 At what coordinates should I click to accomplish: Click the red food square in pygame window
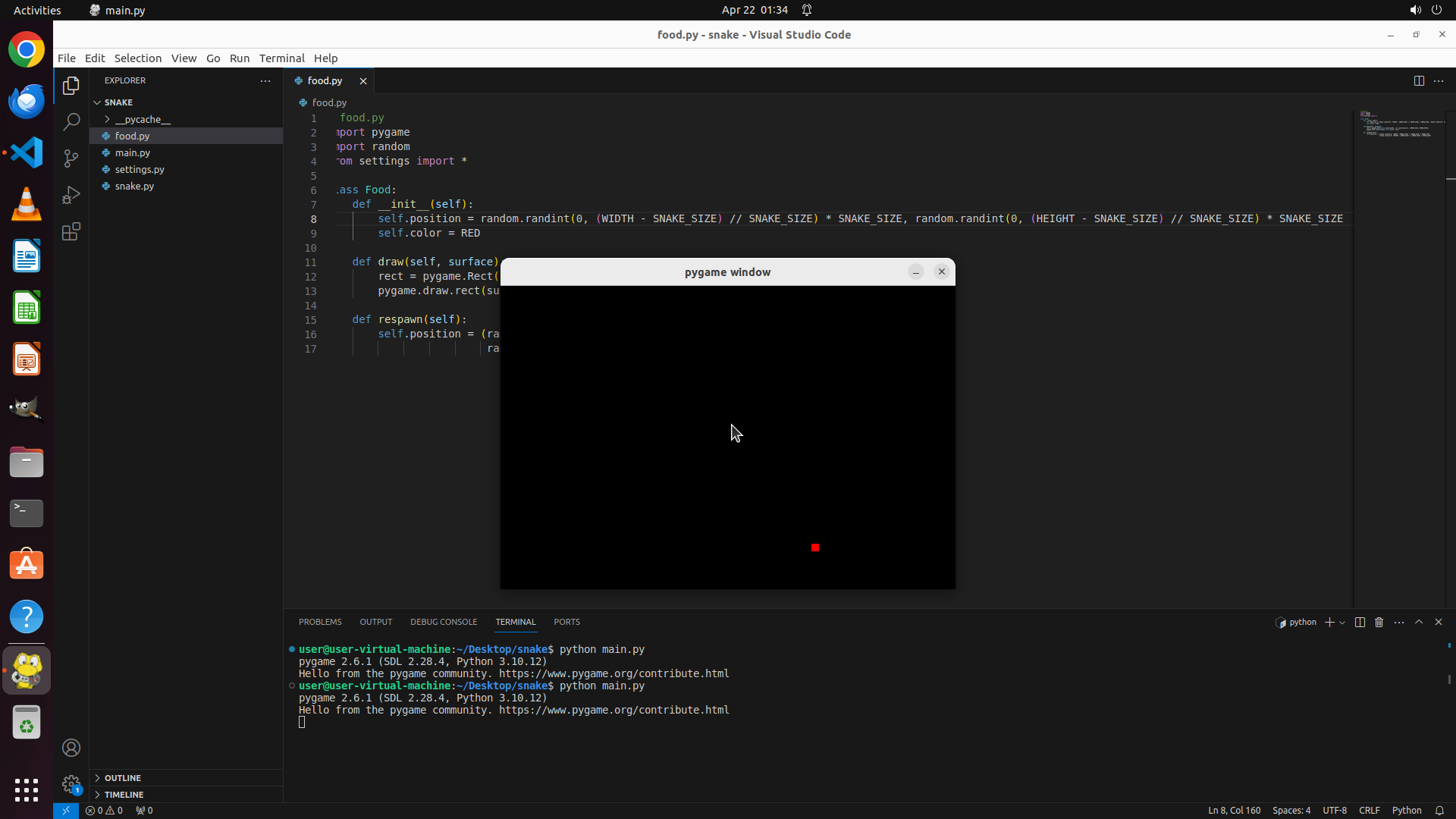[x=814, y=548]
